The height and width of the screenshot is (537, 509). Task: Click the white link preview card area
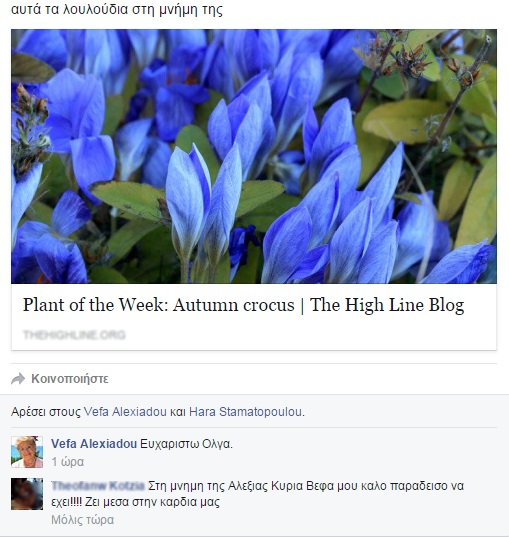pyautogui.click(x=254, y=317)
